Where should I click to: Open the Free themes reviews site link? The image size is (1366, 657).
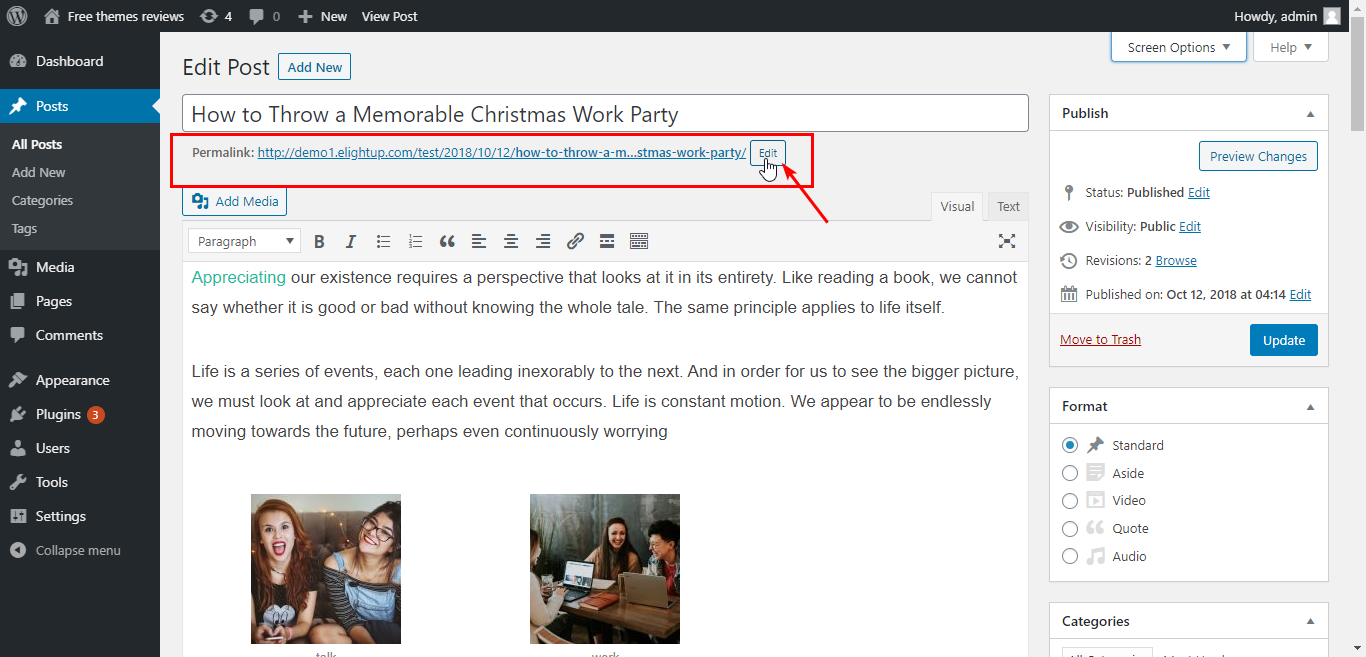(115, 16)
